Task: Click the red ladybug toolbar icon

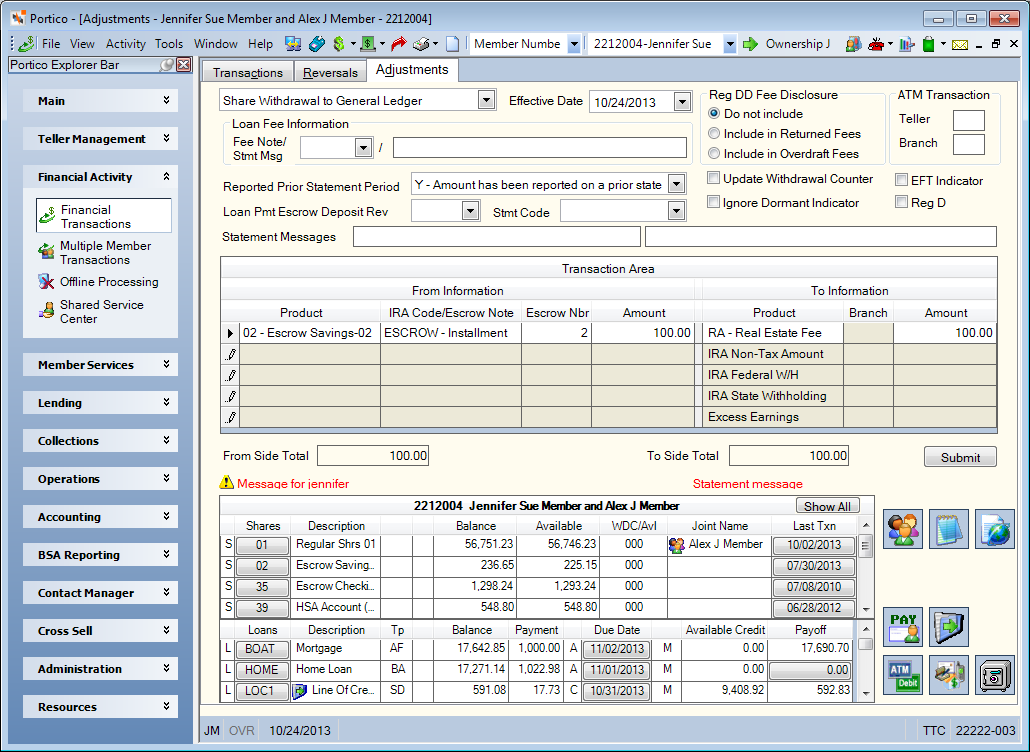Action: (876, 44)
